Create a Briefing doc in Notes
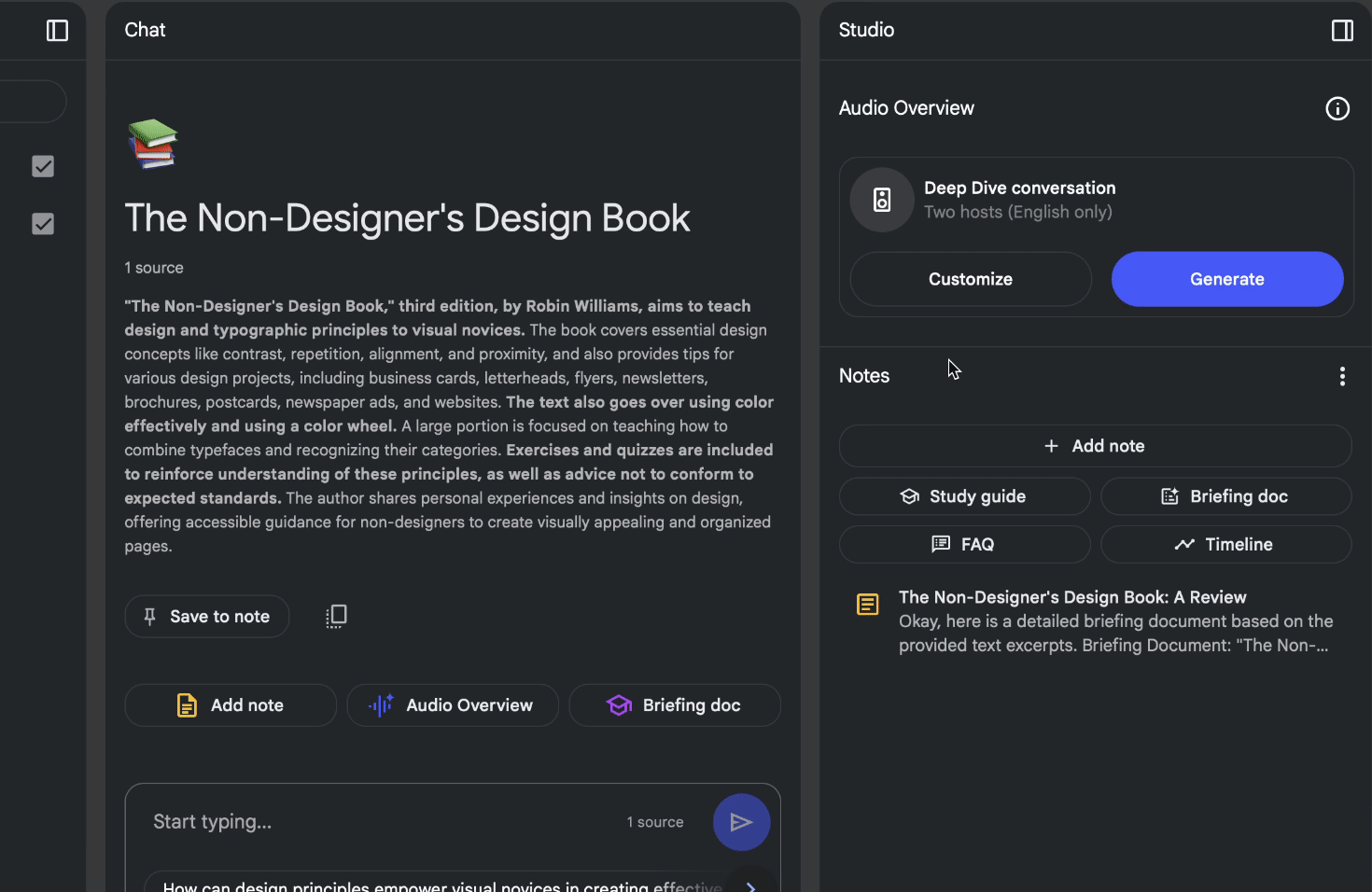The image size is (1372, 892). coord(1225,496)
